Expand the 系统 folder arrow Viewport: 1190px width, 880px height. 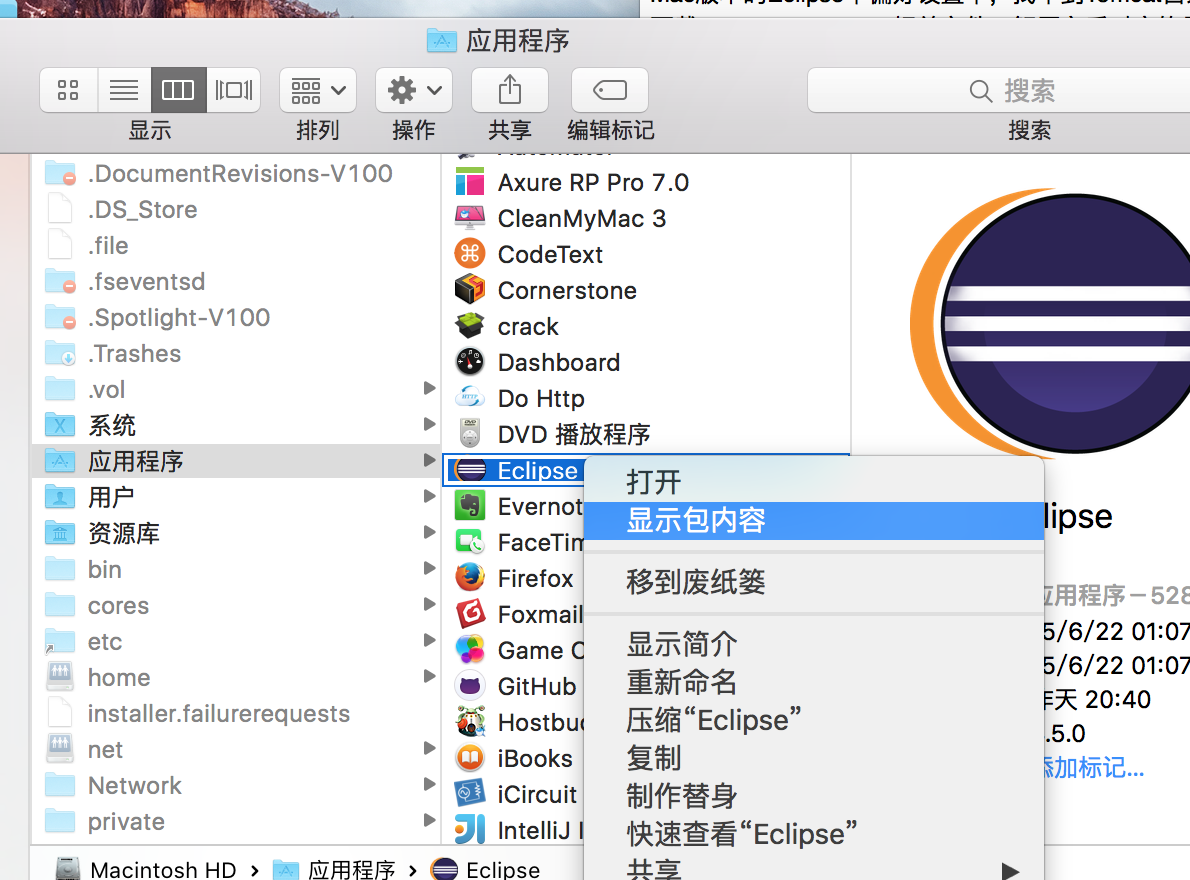[429, 424]
